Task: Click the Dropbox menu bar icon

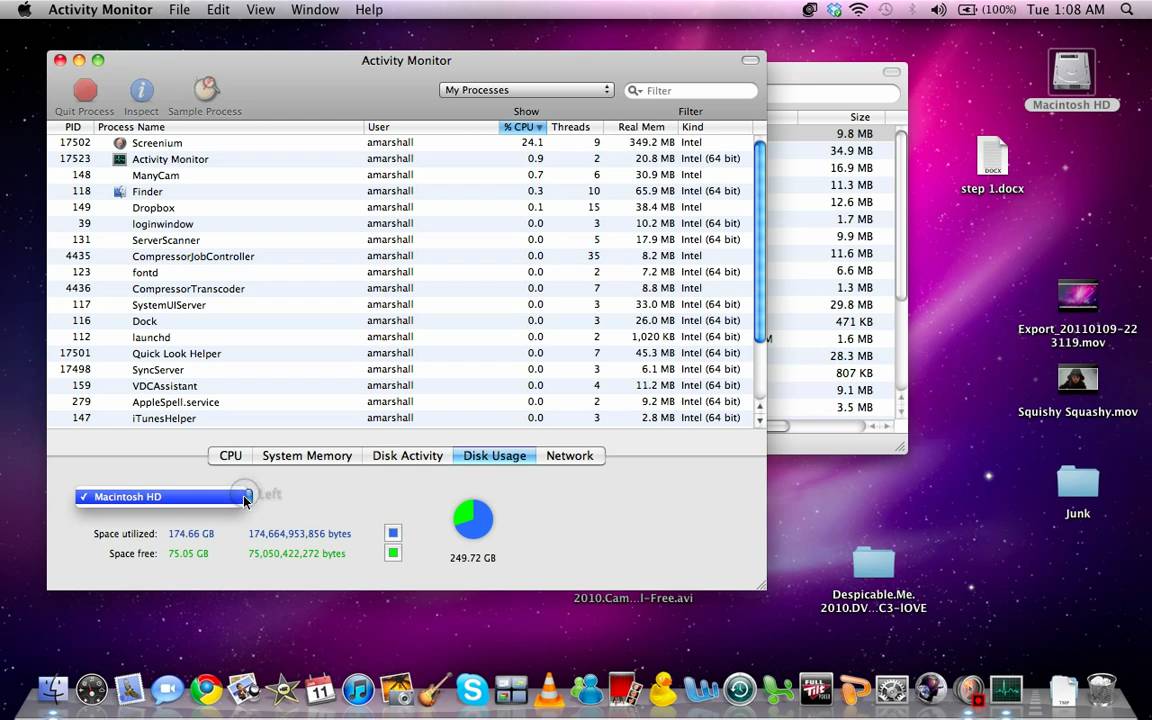Action: point(833,10)
